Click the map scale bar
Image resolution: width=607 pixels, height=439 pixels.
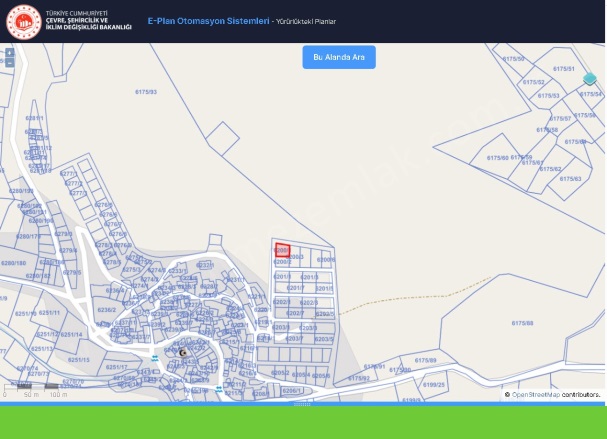pyautogui.click(x=38, y=386)
